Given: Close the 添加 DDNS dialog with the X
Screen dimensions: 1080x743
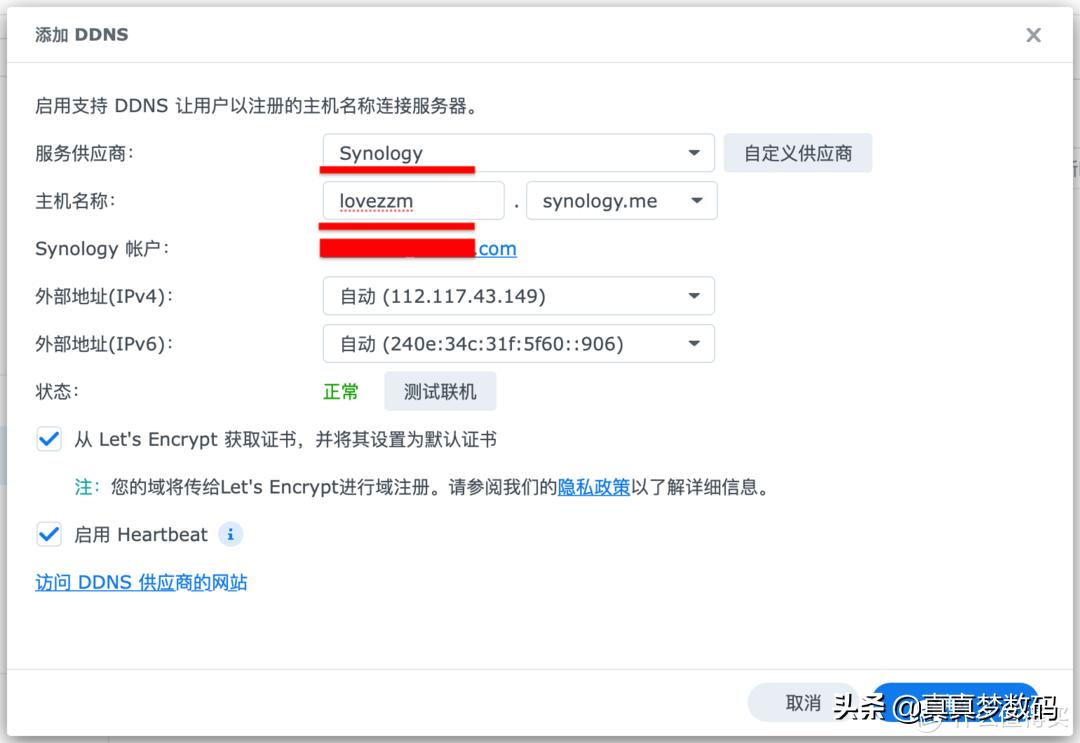Looking at the screenshot, I should coord(1033,34).
